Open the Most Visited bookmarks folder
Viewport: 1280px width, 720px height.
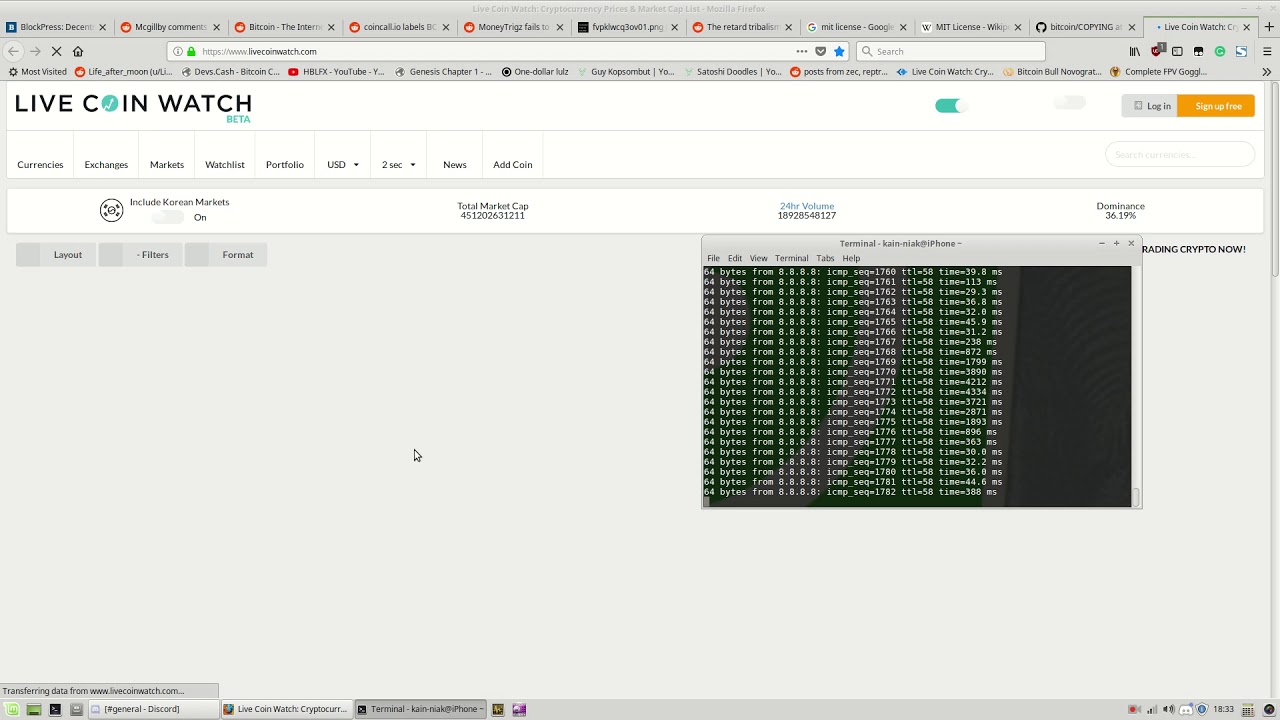pos(37,72)
